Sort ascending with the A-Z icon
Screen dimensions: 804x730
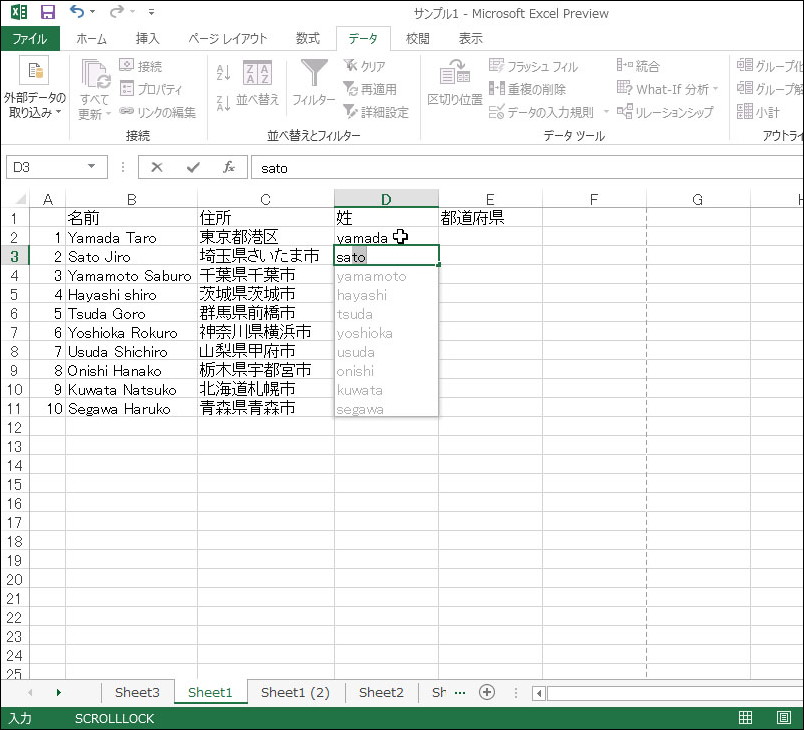click(x=223, y=72)
